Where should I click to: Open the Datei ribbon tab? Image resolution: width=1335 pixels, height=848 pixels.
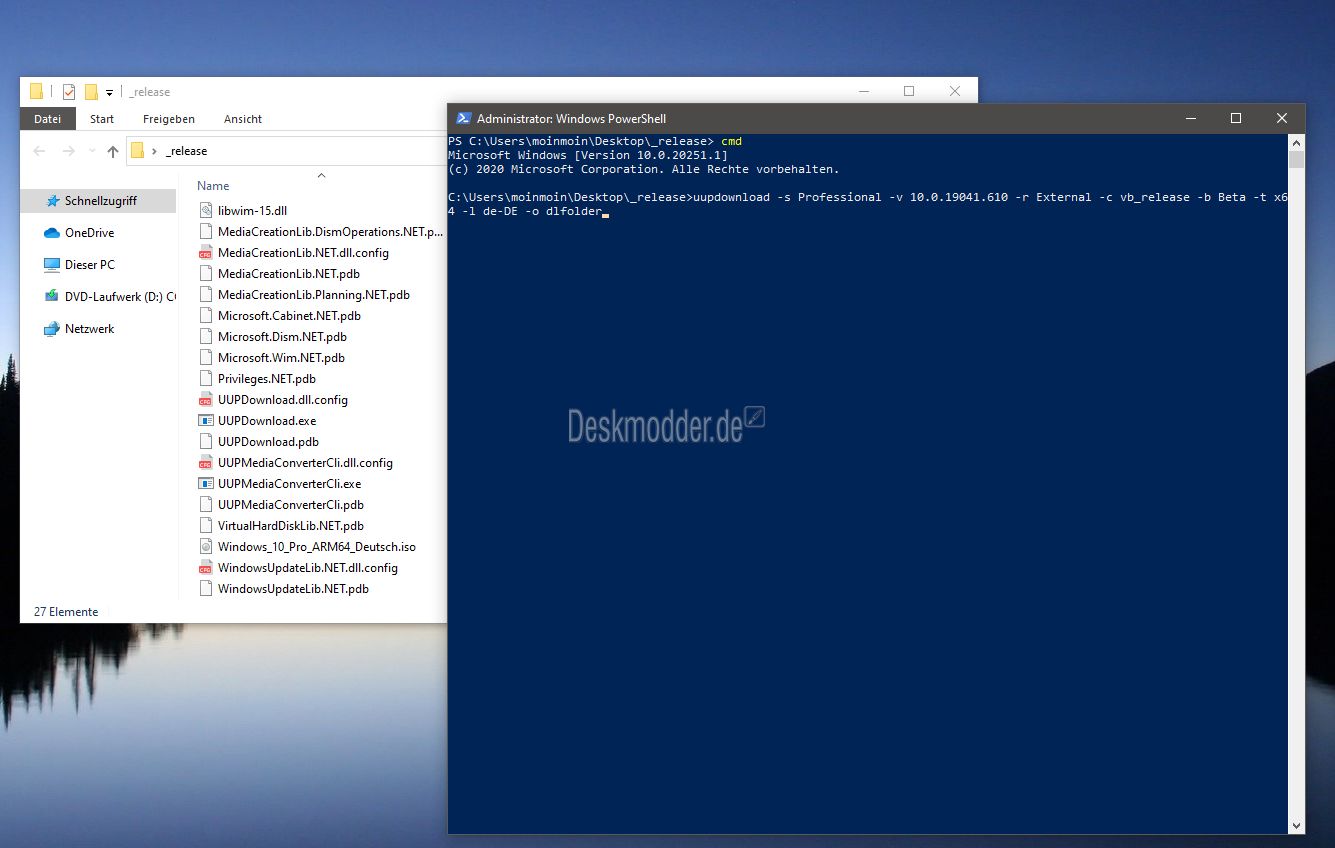click(47, 119)
